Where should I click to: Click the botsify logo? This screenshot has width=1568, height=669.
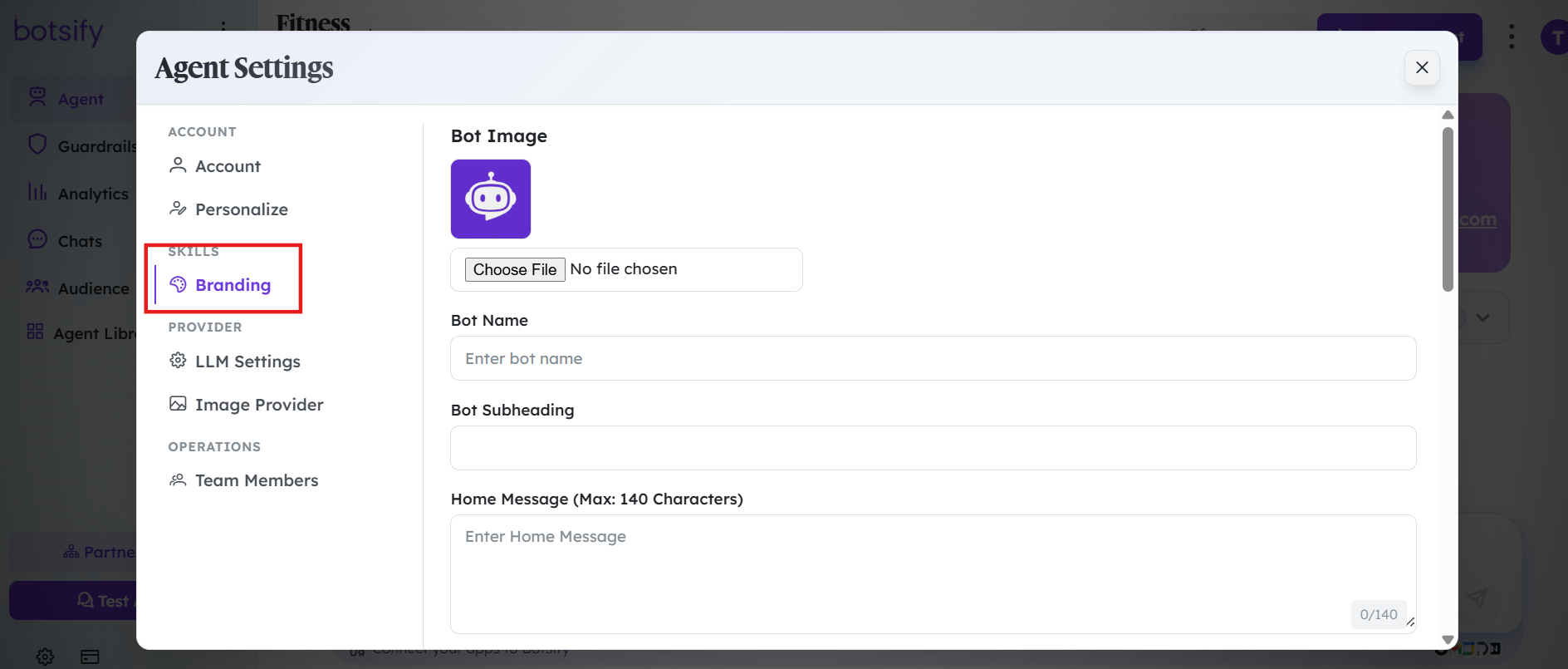59,32
